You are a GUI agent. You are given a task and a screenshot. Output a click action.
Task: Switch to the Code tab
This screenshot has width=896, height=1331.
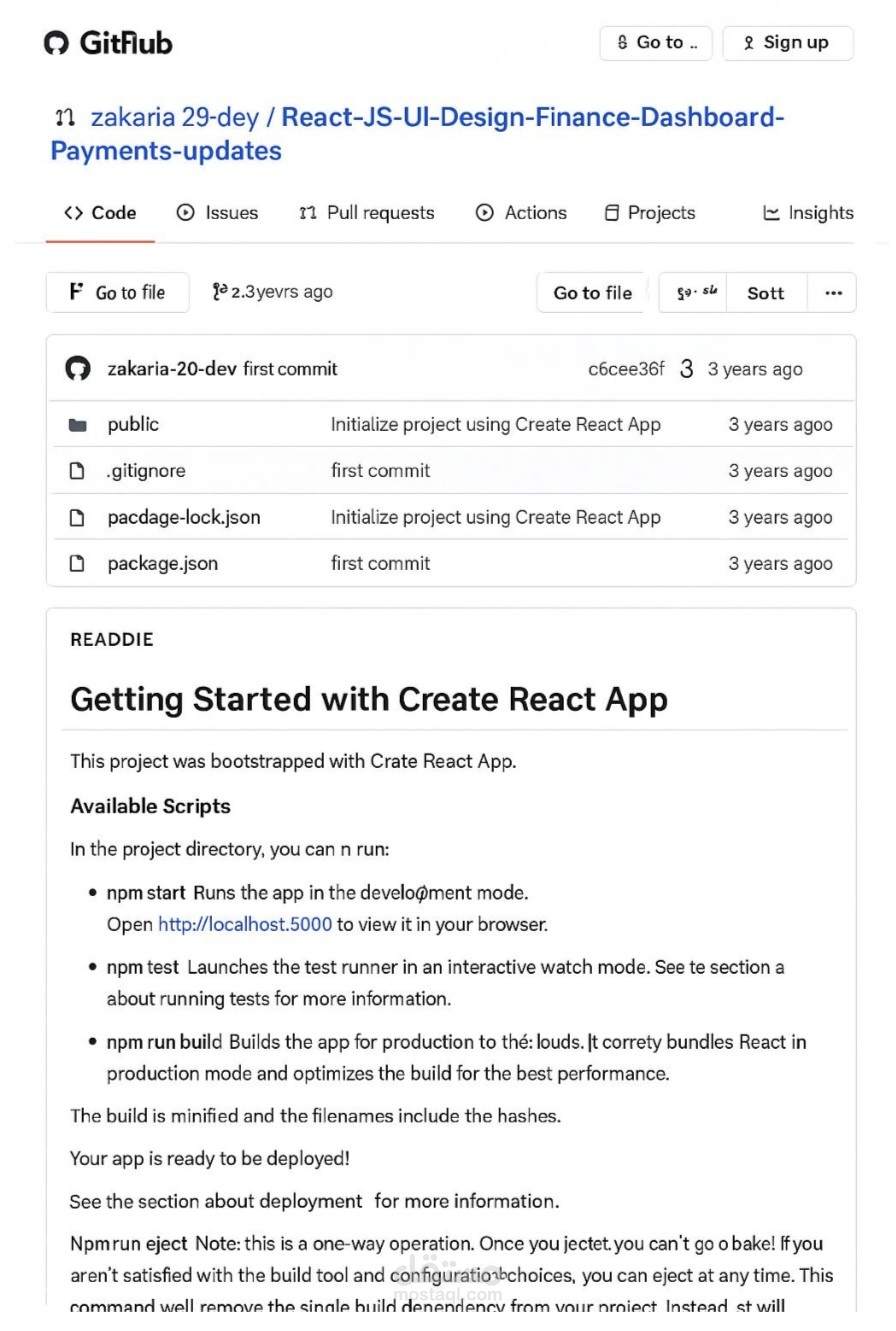100,213
